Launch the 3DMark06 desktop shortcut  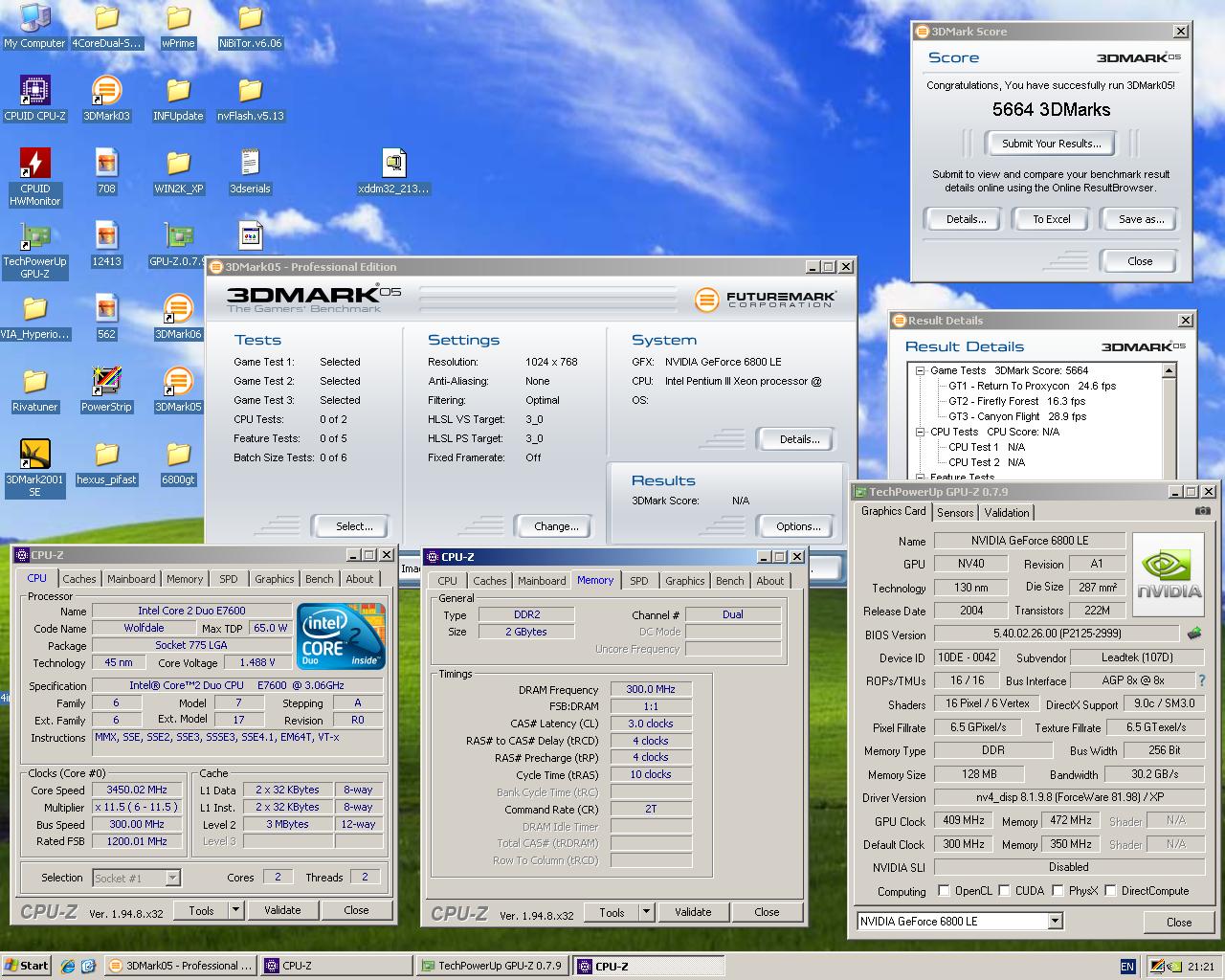click(x=178, y=317)
